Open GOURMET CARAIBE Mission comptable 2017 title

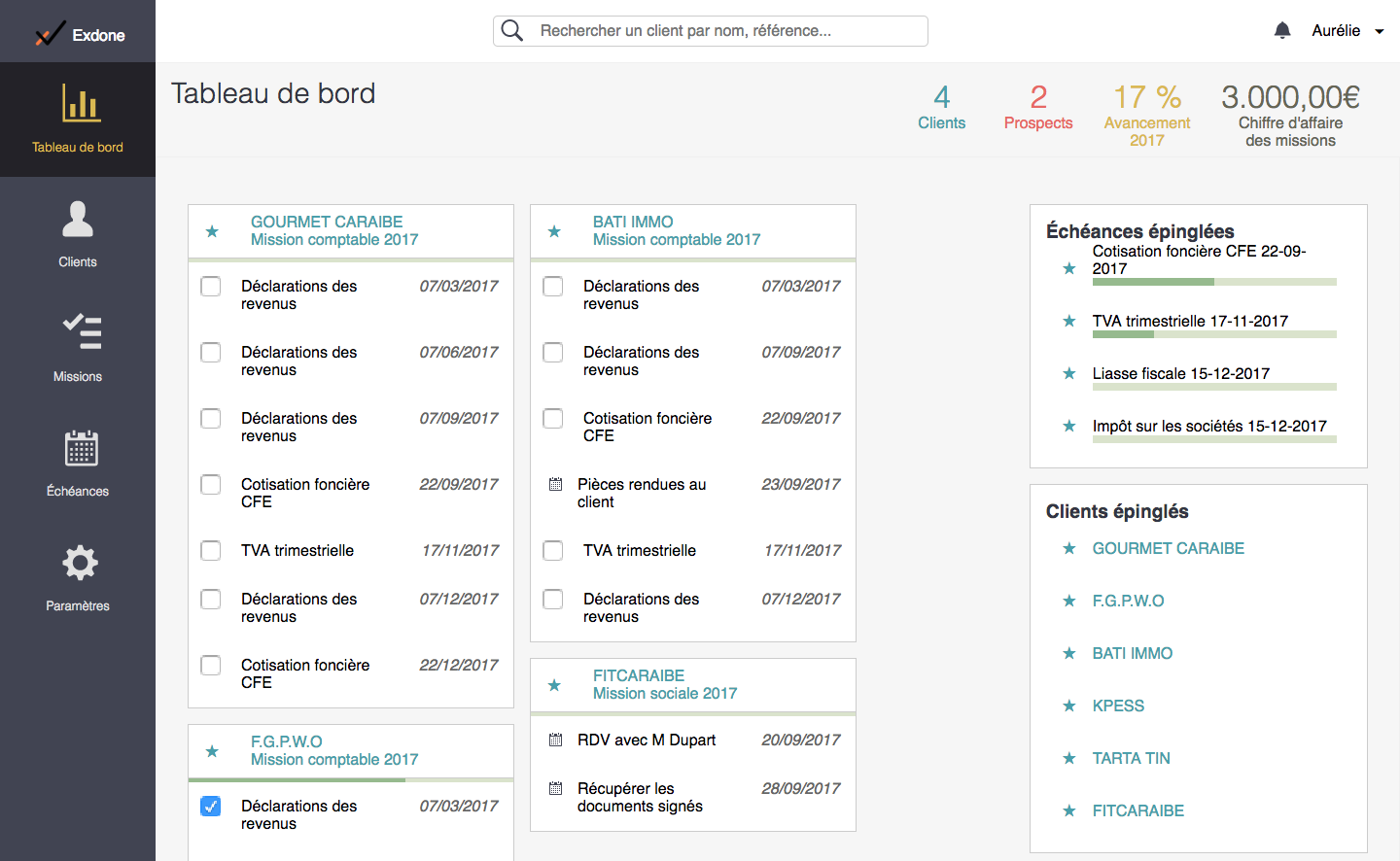[x=334, y=231]
